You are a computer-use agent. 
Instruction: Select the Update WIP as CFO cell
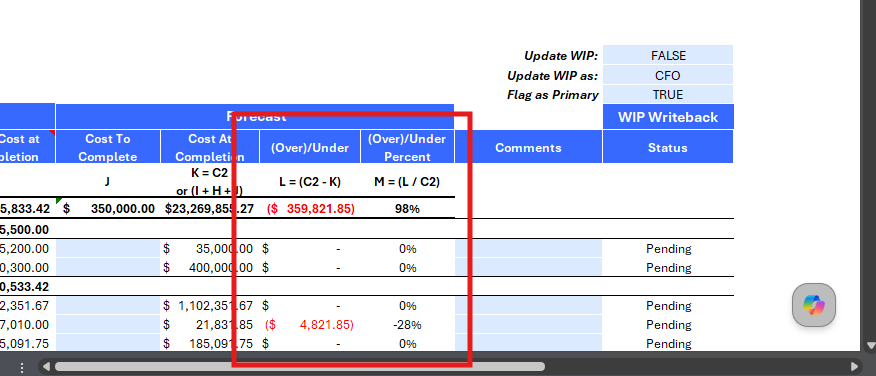[x=668, y=75]
